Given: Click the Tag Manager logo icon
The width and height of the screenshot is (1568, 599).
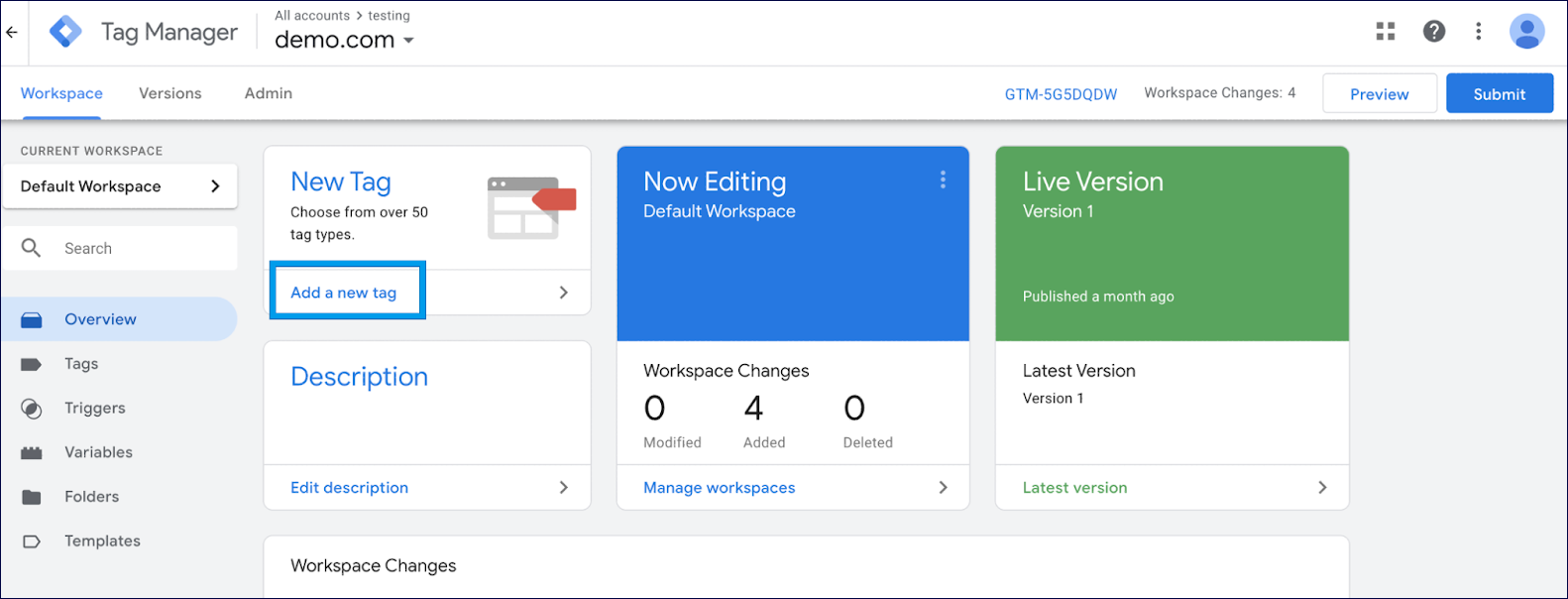Looking at the screenshot, I should tap(66, 32).
